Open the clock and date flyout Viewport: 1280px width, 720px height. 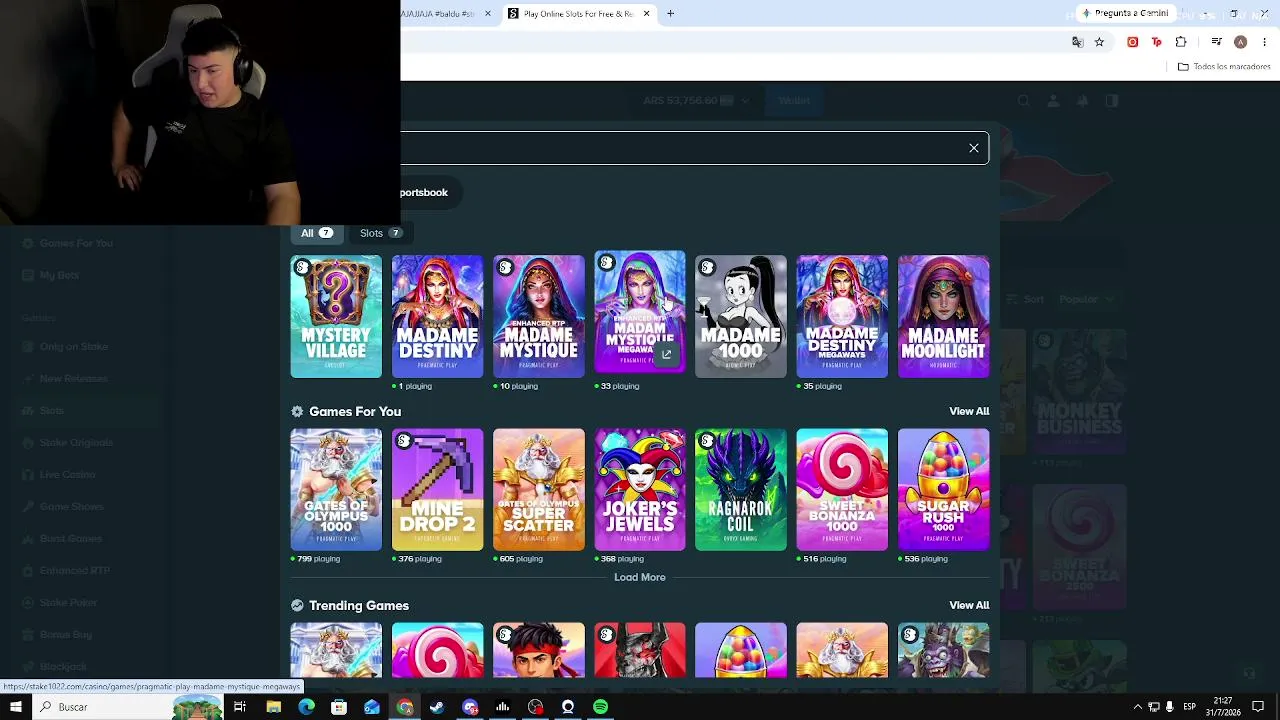click(x=1224, y=707)
